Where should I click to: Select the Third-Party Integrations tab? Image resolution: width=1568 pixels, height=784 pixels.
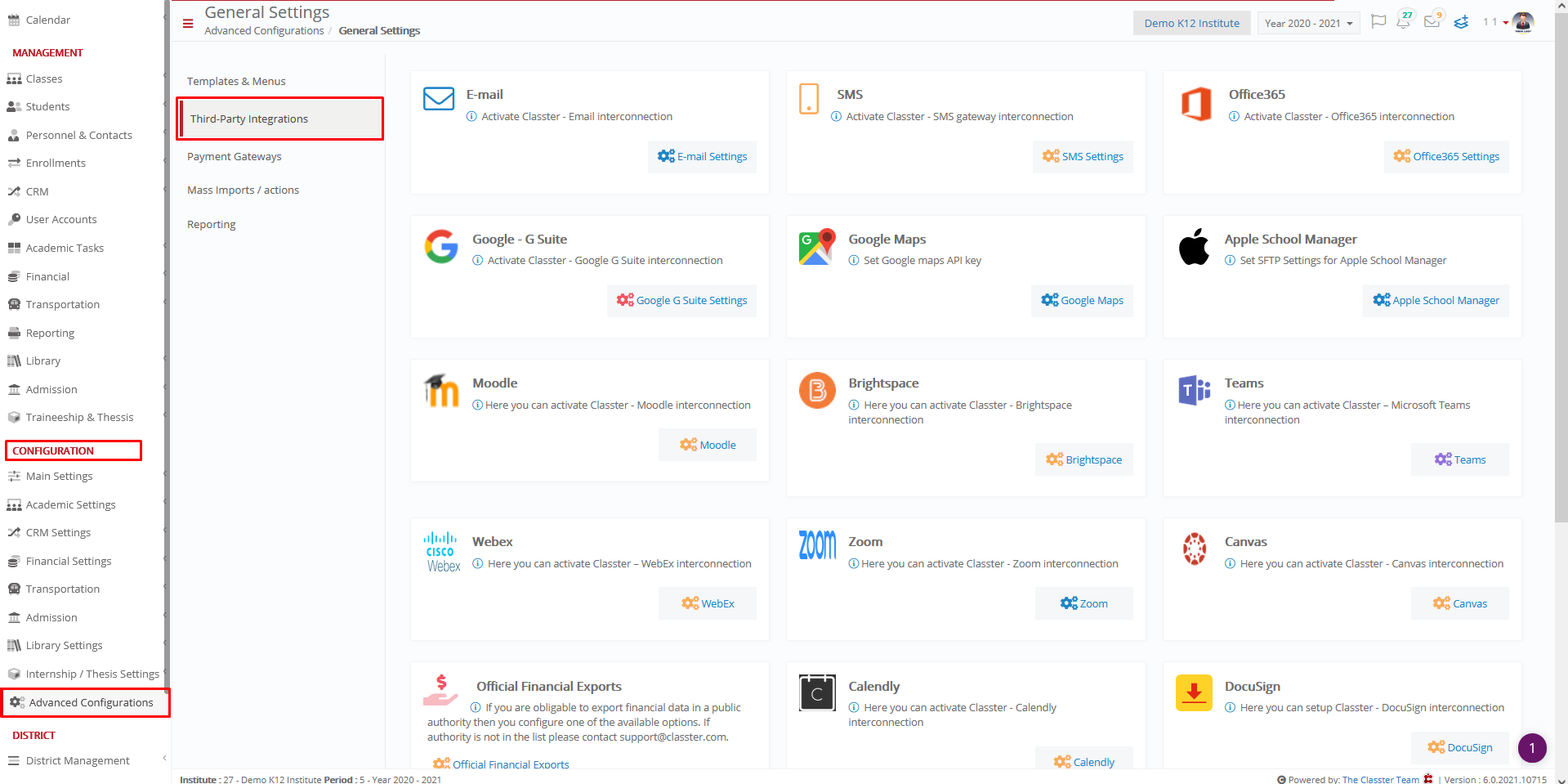pyautogui.click(x=279, y=119)
